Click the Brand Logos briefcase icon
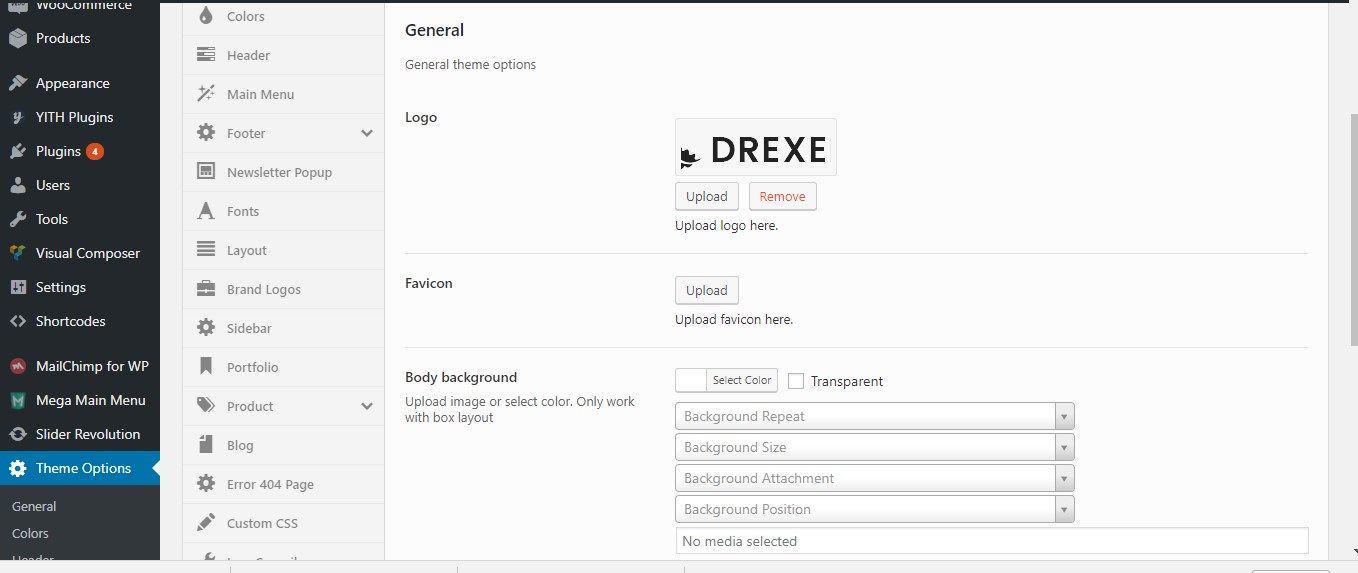Viewport: 1358px width, 573px height. [206, 289]
